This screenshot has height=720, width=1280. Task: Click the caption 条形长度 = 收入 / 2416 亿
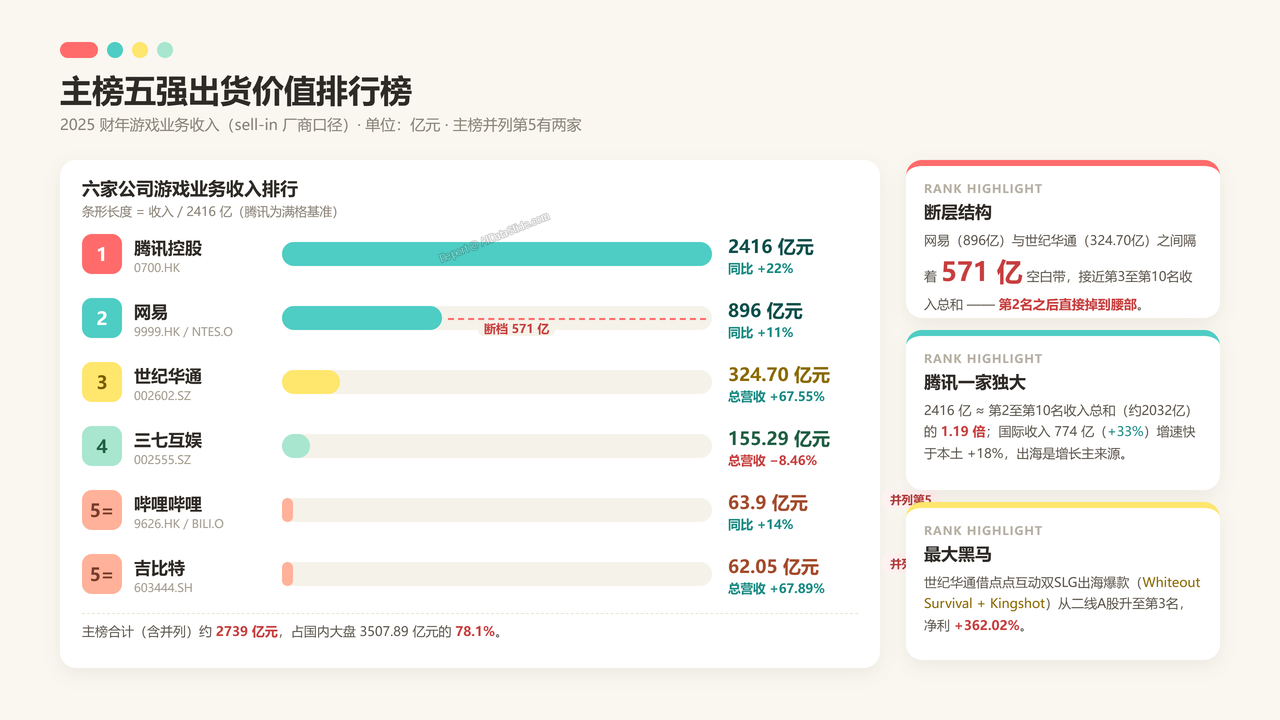[209, 212]
